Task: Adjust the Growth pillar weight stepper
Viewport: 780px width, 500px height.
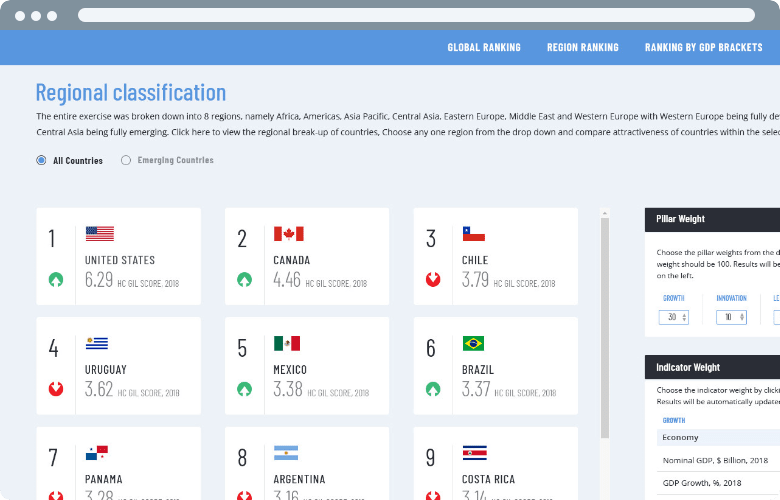Action: coord(674,317)
